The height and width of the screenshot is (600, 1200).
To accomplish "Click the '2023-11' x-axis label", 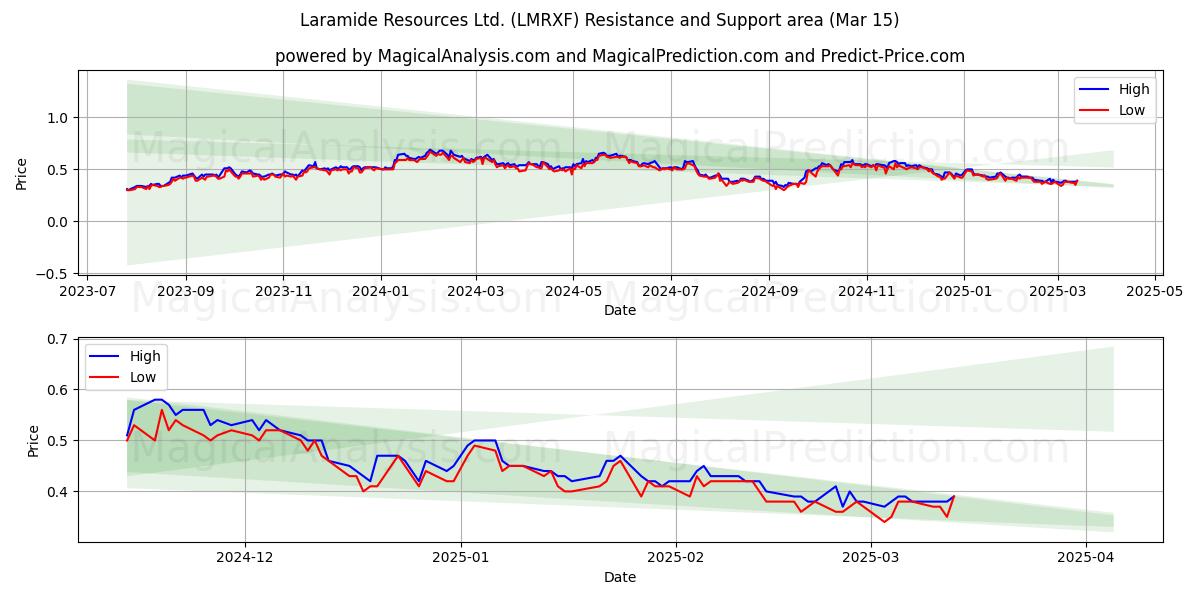I will [x=283, y=293].
